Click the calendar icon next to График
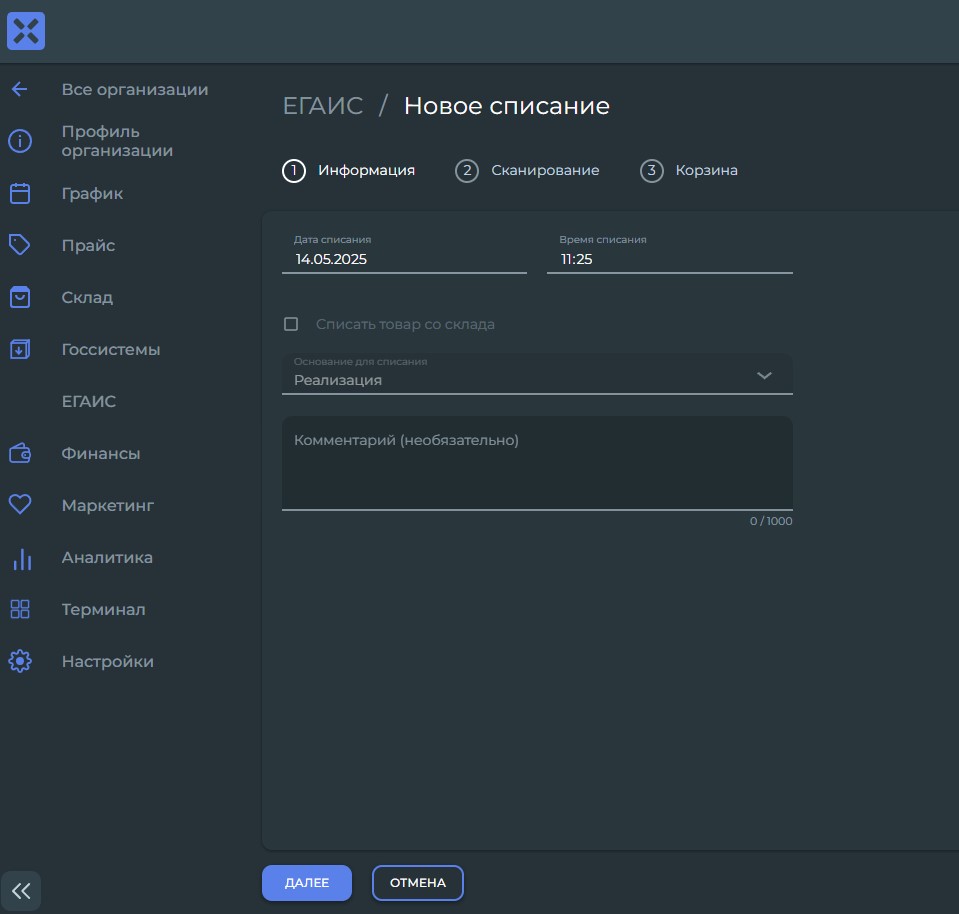This screenshot has width=959, height=914. coord(20,193)
